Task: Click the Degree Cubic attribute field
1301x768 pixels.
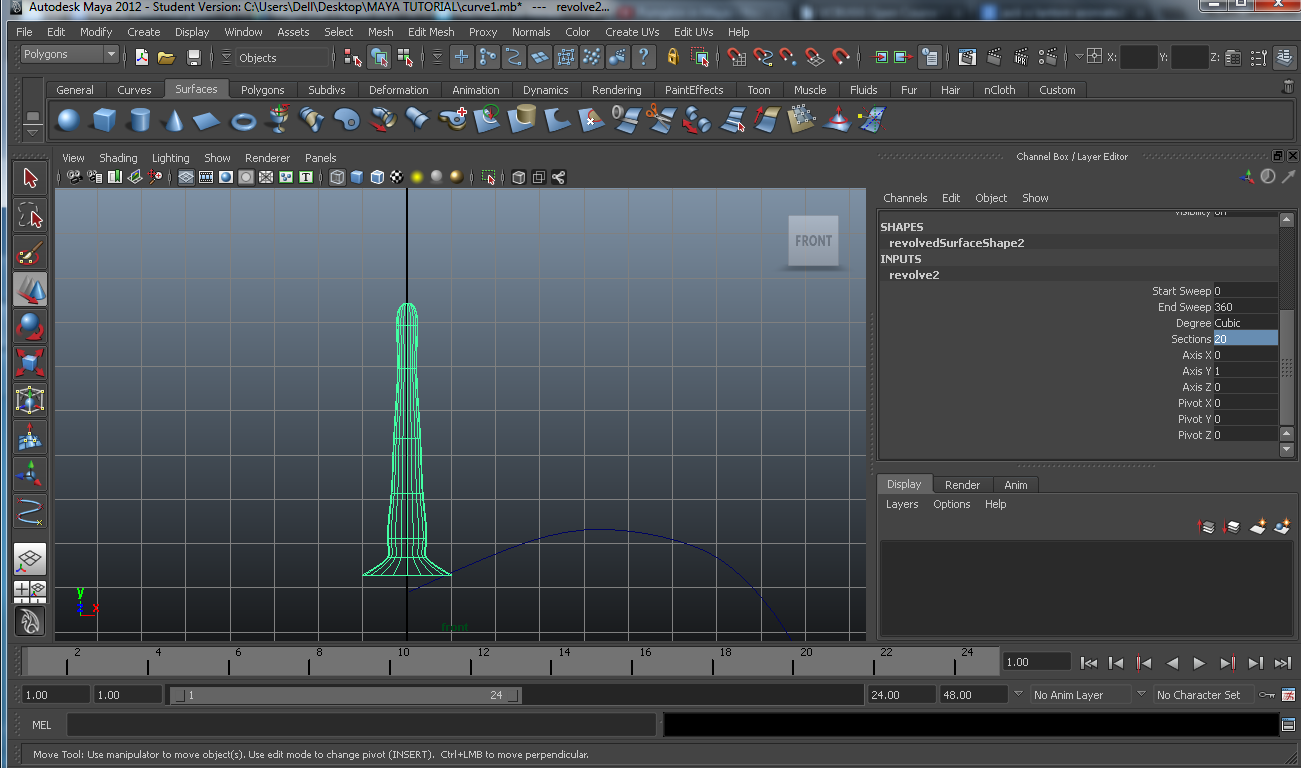Action: pyautogui.click(x=1245, y=323)
